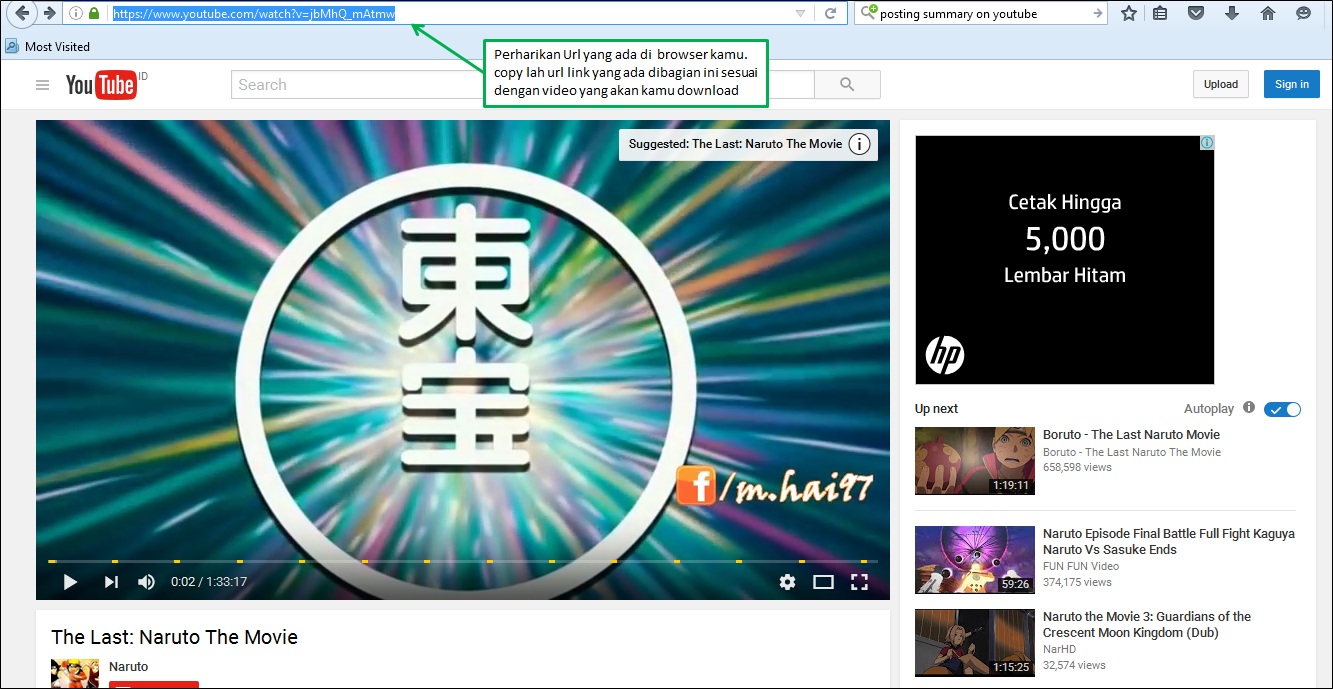1333x689 pixels.
Task: Click the Sign in button
Action: 1291,84
